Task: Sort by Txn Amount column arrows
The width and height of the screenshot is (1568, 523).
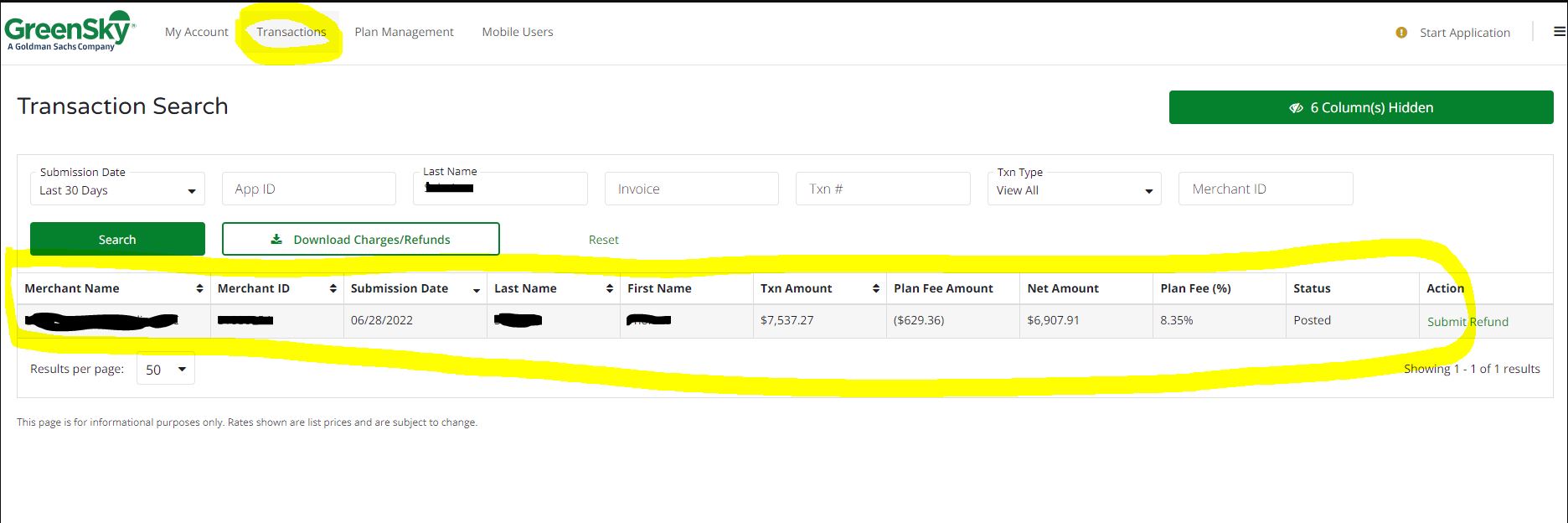Action: pyautogui.click(x=875, y=288)
